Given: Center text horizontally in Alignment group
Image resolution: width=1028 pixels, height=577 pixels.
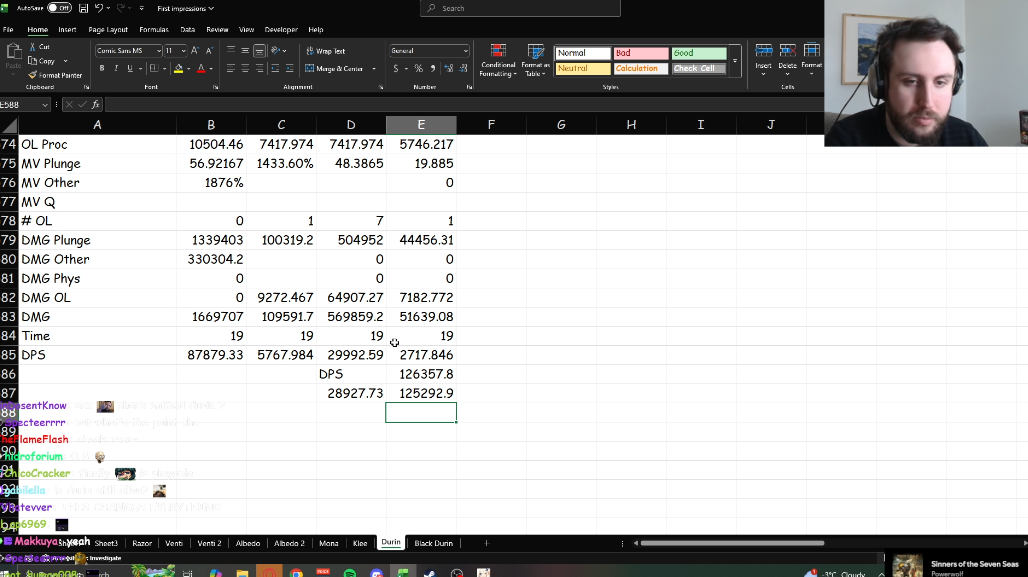Looking at the screenshot, I should [245, 68].
